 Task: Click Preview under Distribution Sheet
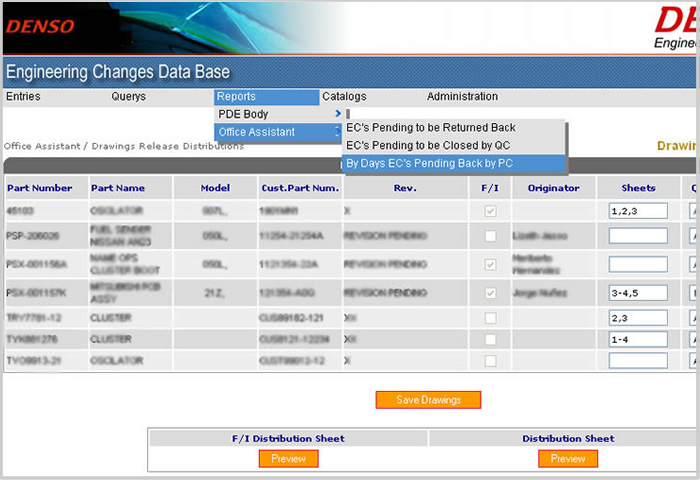(567, 459)
